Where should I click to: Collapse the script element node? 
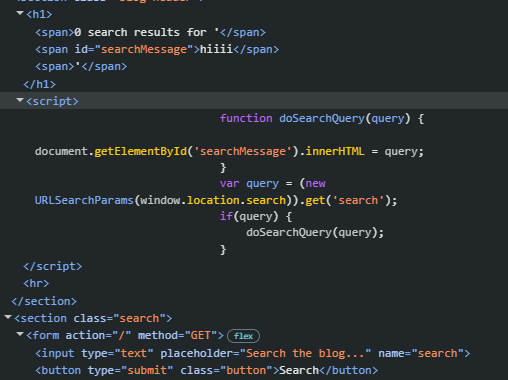[20, 100]
